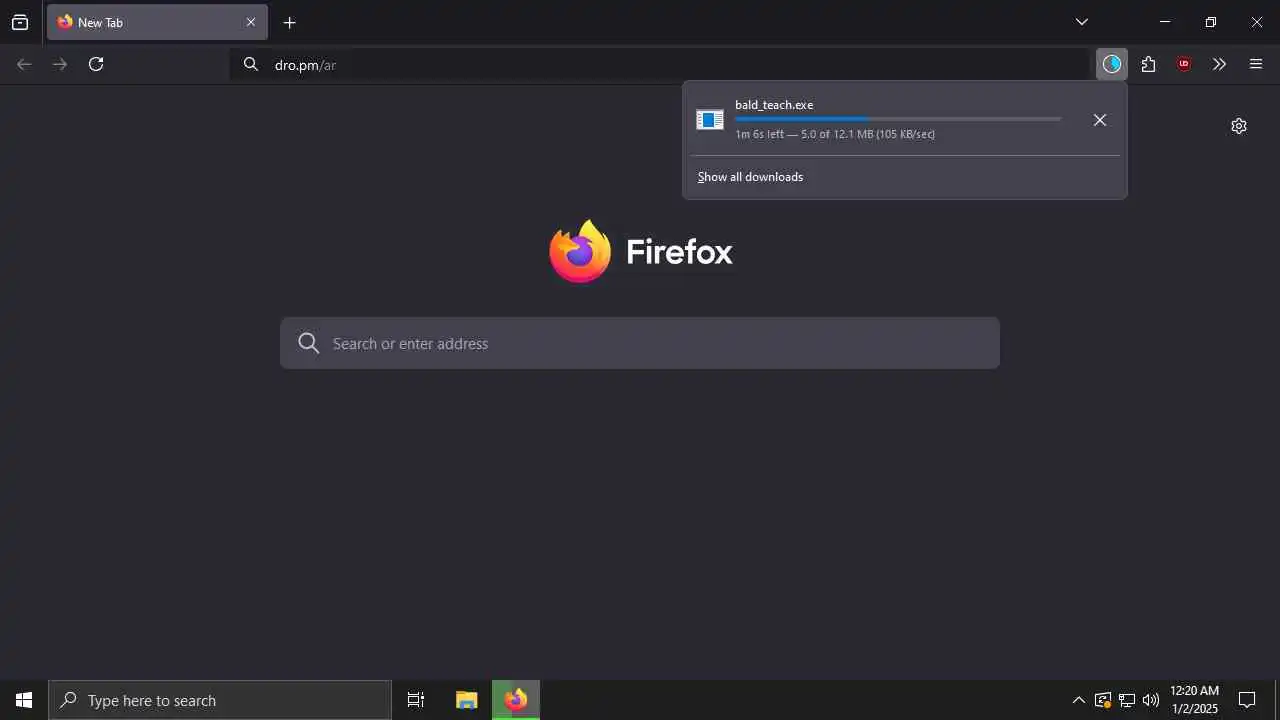This screenshot has height=720, width=1280.
Task: Expand the list all tabs chevron
Action: [x=1082, y=22]
